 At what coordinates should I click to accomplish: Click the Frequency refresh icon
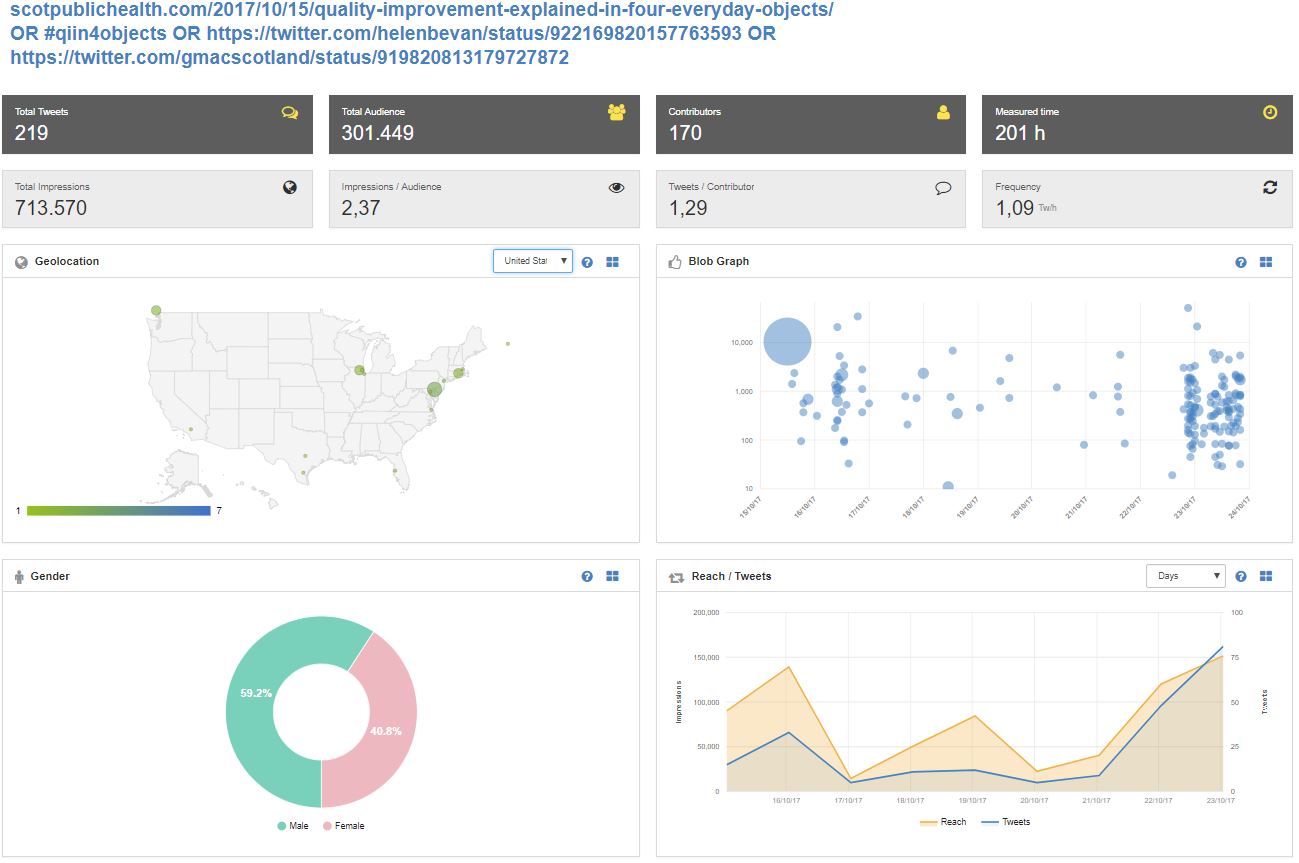pos(1270,187)
